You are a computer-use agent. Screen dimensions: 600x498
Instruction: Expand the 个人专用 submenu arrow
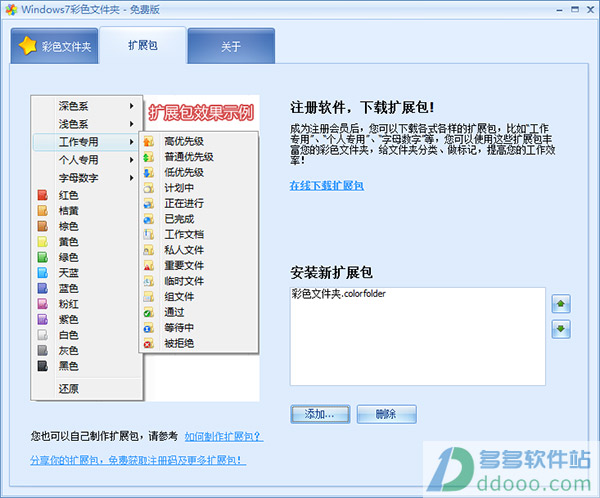[131, 160]
